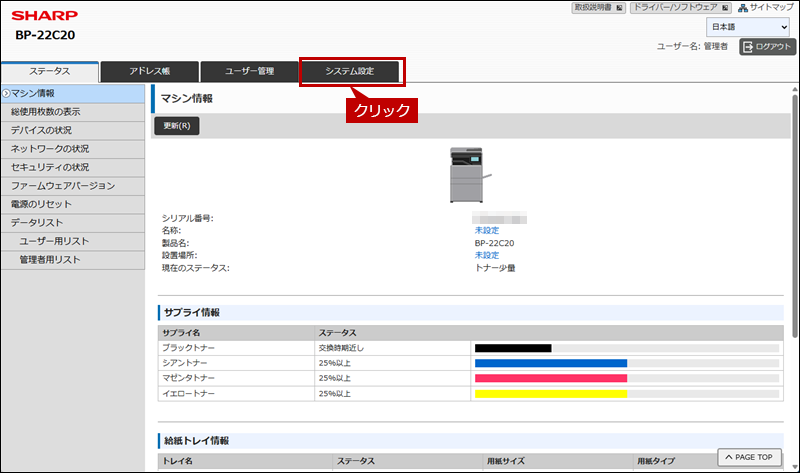Click the black toner level bar
Screen dimensions: 800x473
(x=627, y=348)
